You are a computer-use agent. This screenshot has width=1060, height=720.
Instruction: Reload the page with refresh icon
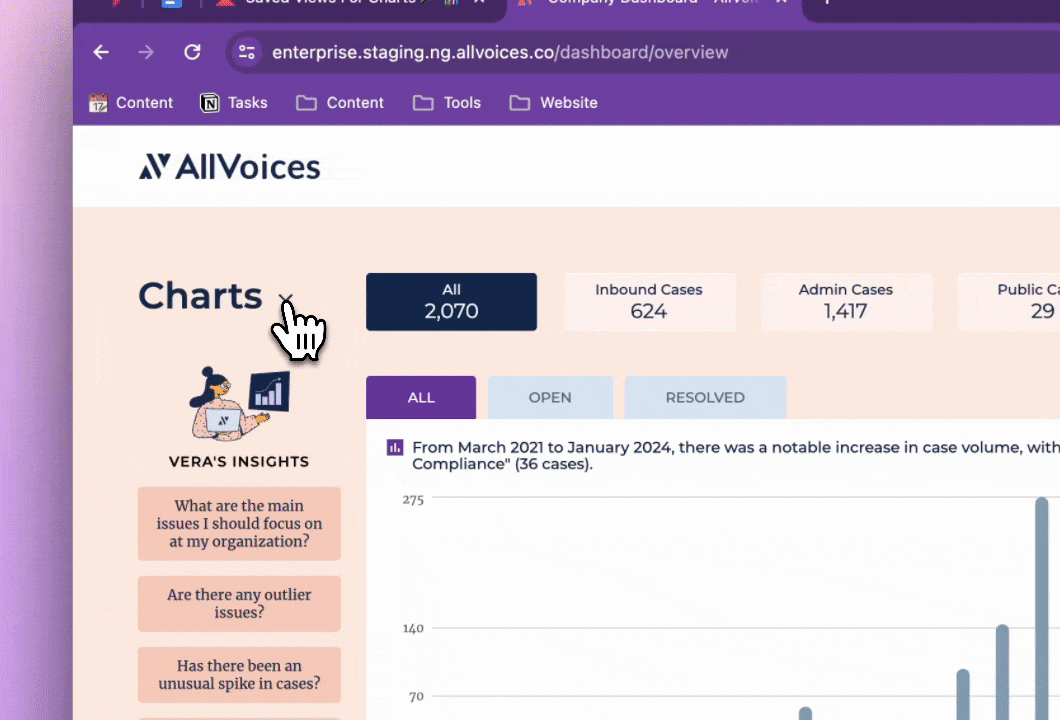(x=193, y=52)
